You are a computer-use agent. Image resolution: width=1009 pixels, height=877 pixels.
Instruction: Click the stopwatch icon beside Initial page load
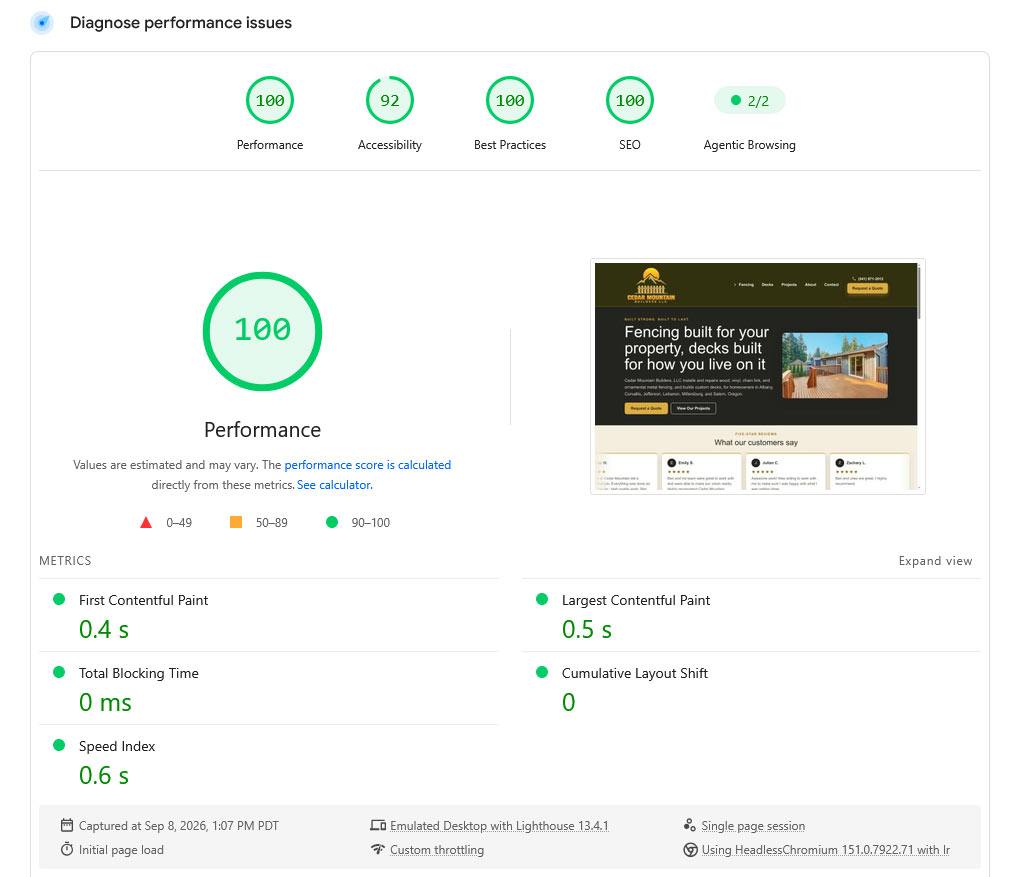(x=67, y=849)
